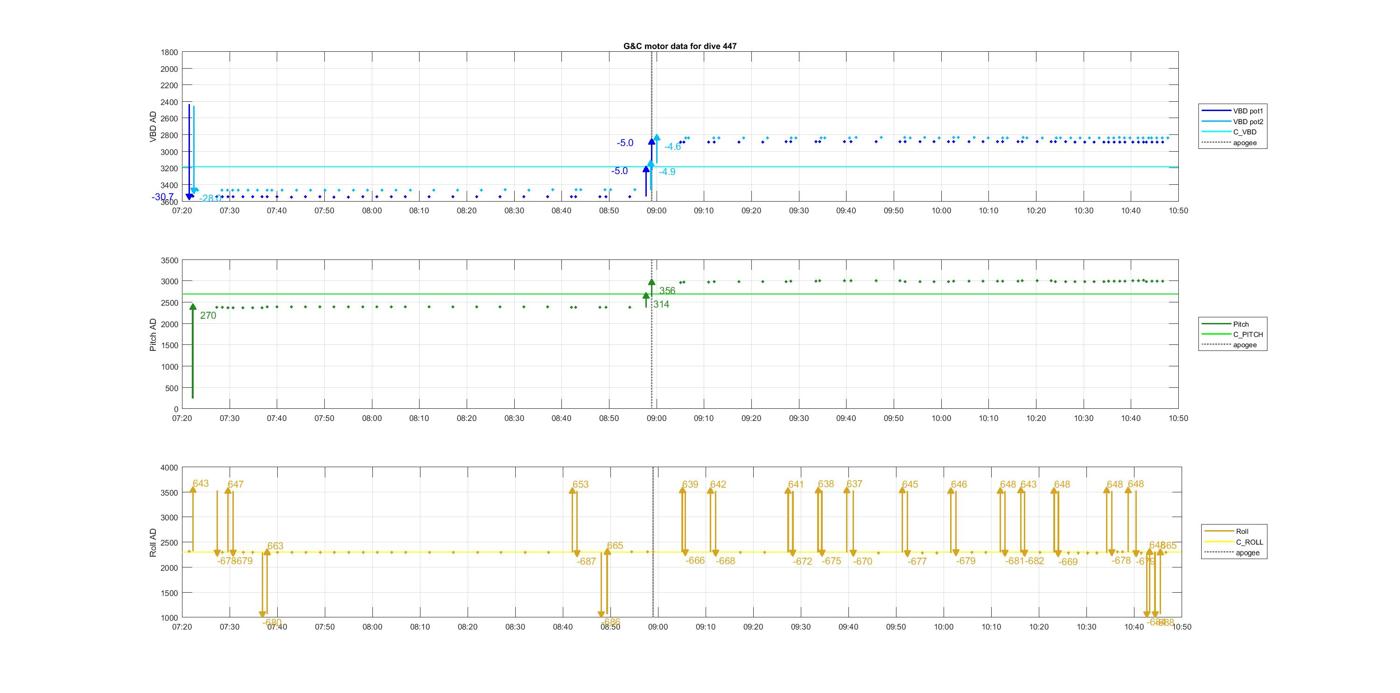Click '3500' on the Pitch y-axis

169,260
